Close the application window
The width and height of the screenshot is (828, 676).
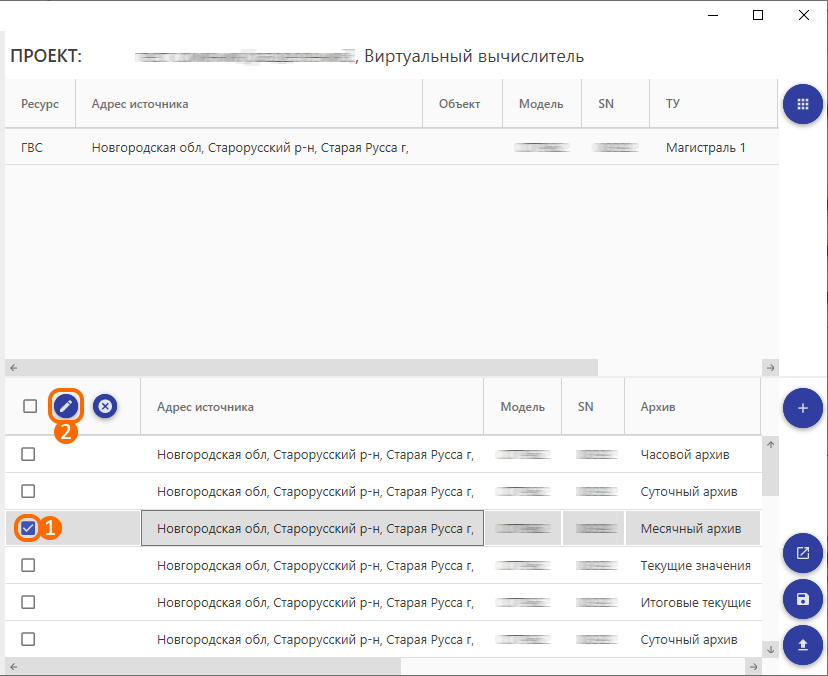pyautogui.click(x=804, y=15)
